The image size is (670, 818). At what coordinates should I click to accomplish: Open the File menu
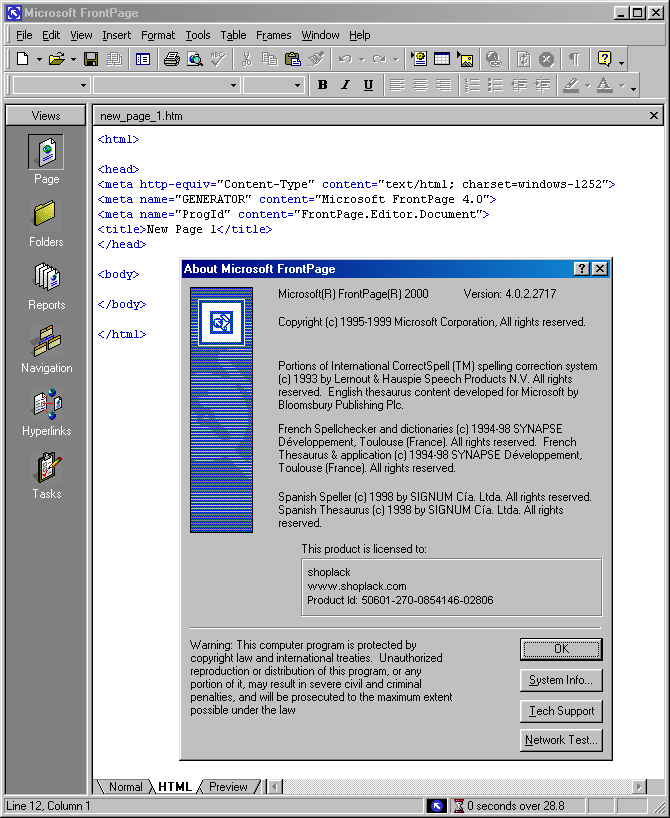point(24,35)
